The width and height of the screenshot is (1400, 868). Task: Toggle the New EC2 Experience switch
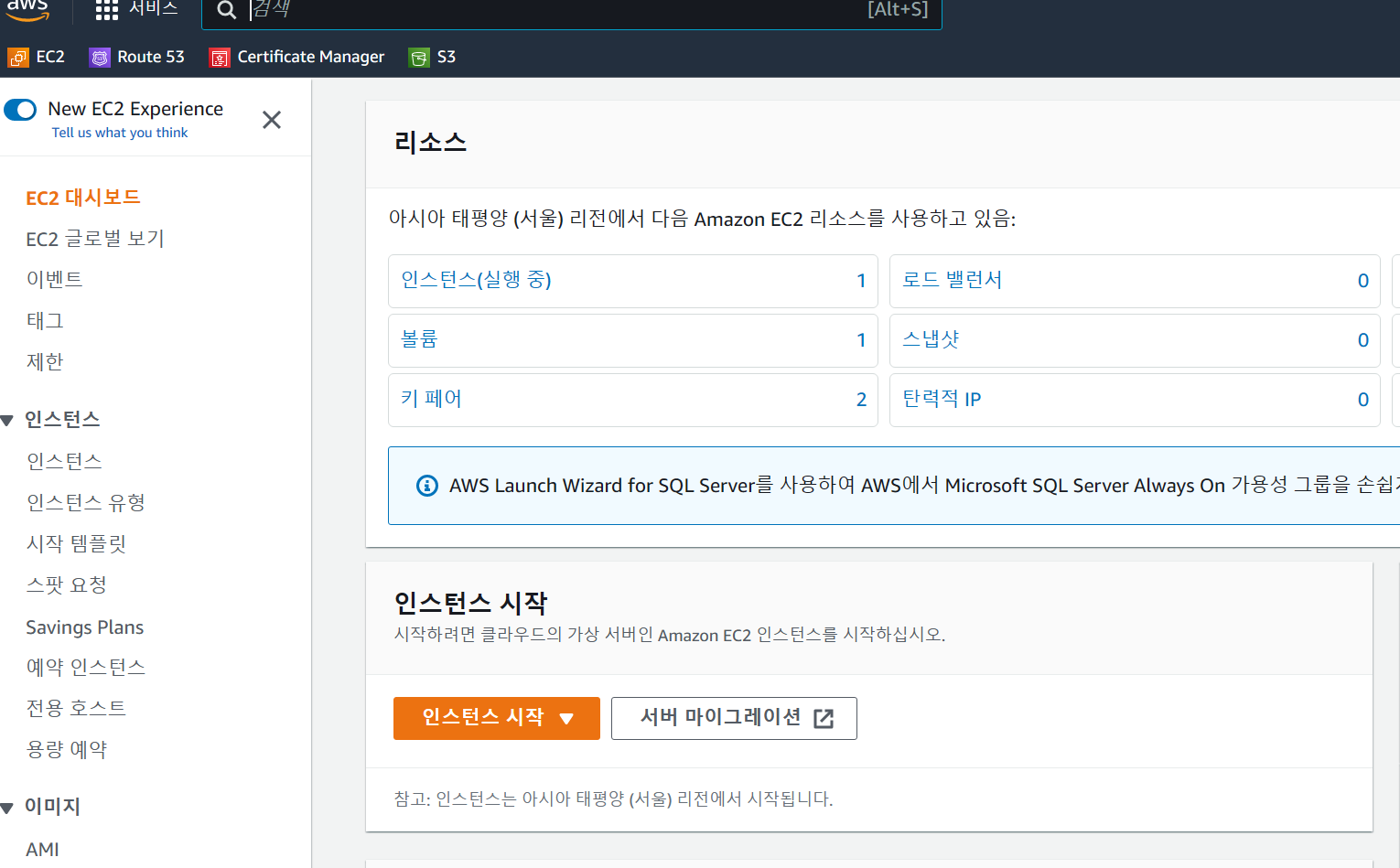pyautogui.click(x=20, y=110)
